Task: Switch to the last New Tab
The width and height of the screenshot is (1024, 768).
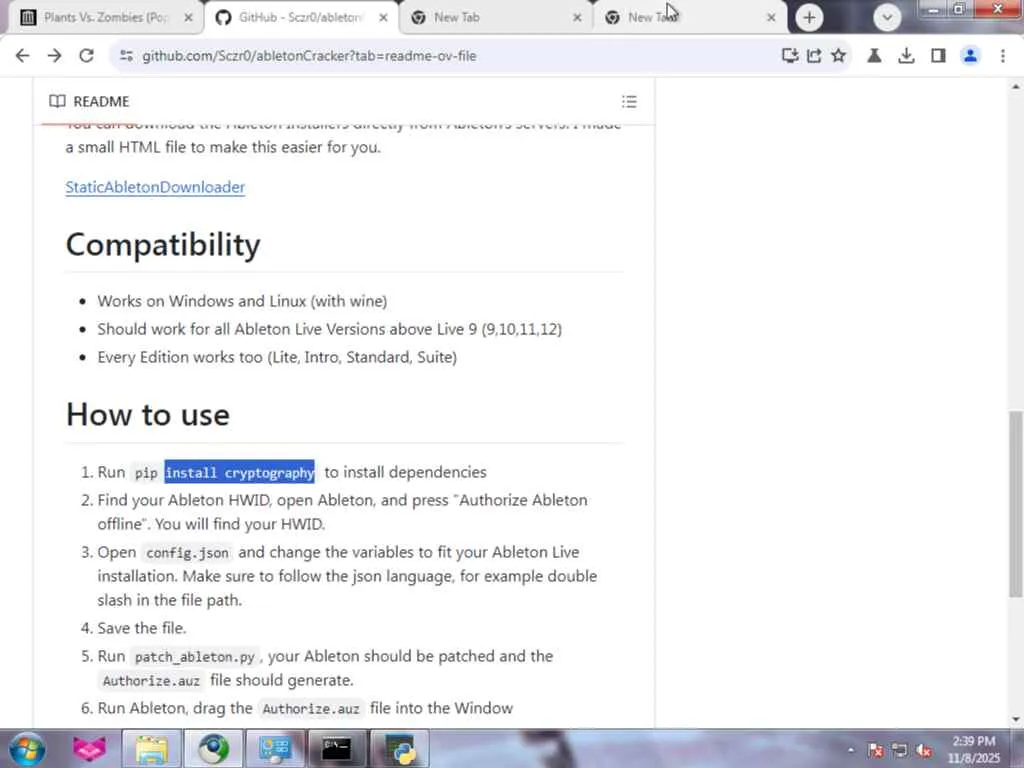Action: click(x=689, y=18)
